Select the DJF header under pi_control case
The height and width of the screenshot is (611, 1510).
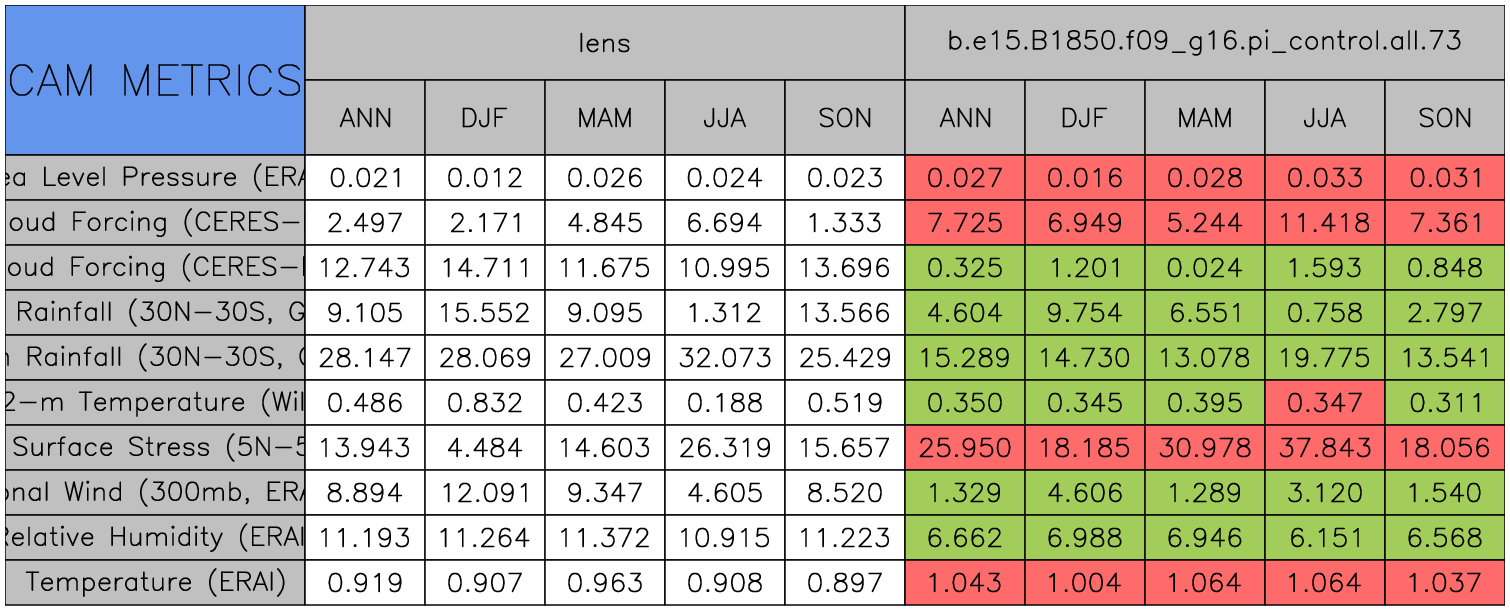pyautogui.click(x=1084, y=118)
